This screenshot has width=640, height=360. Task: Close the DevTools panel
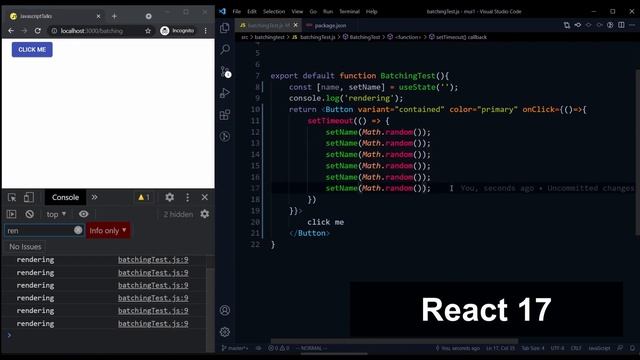pyautogui.click(x=204, y=198)
